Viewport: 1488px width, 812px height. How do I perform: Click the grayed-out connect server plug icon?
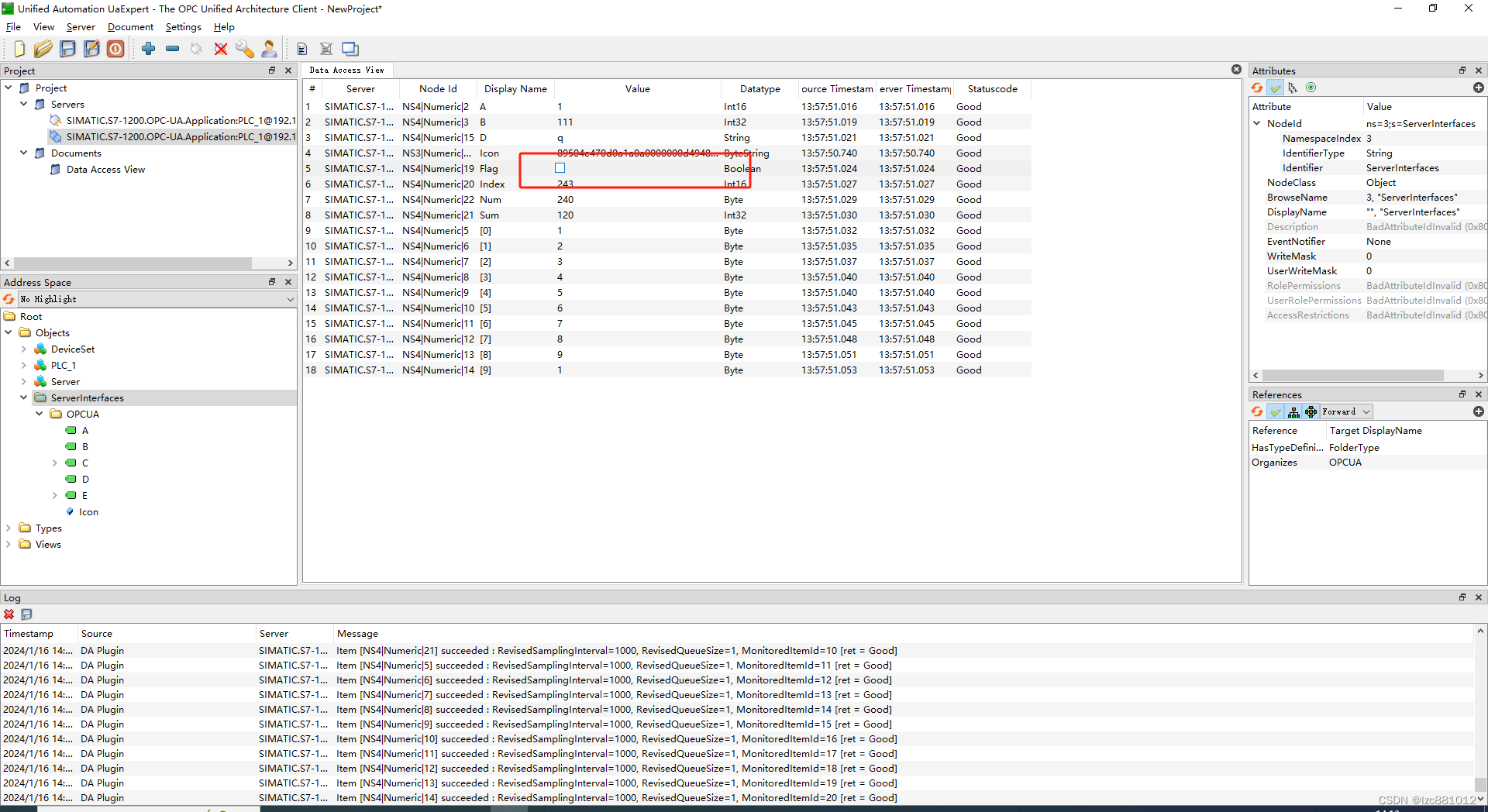(x=197, y=49)
